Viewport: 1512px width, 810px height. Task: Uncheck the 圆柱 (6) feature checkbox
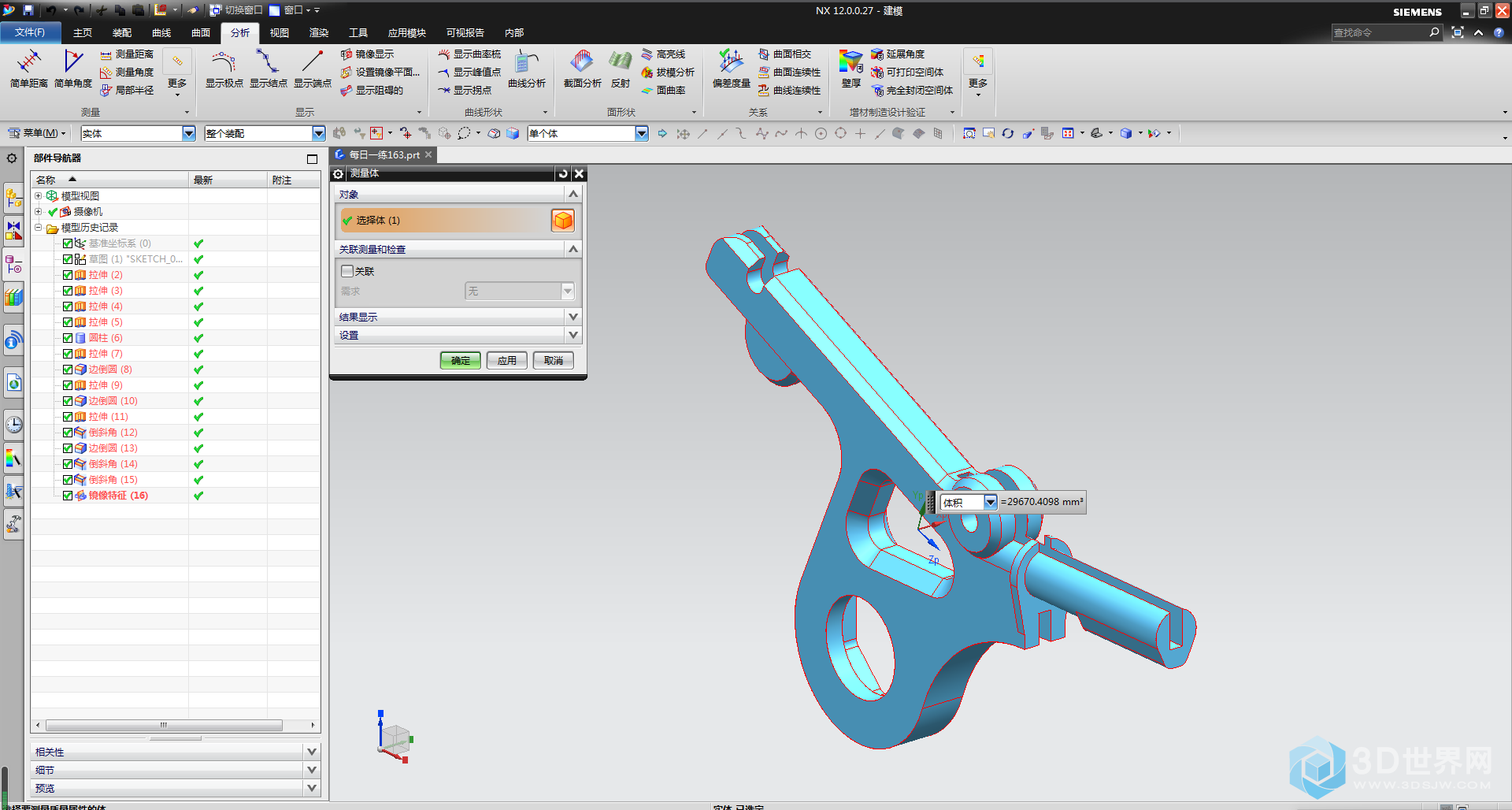68,338
